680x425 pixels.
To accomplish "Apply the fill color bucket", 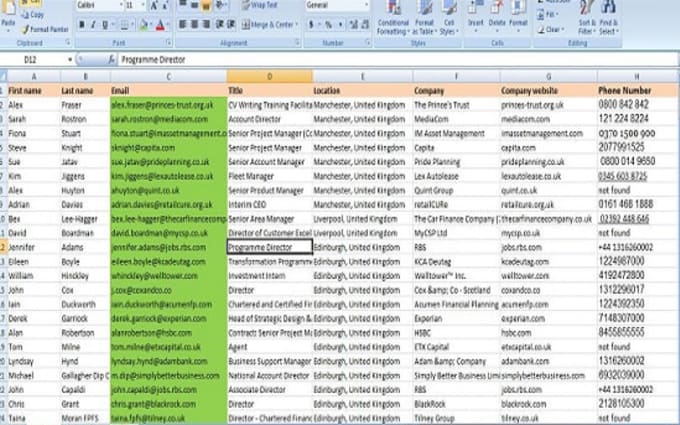I will click(x=143, y=25).
